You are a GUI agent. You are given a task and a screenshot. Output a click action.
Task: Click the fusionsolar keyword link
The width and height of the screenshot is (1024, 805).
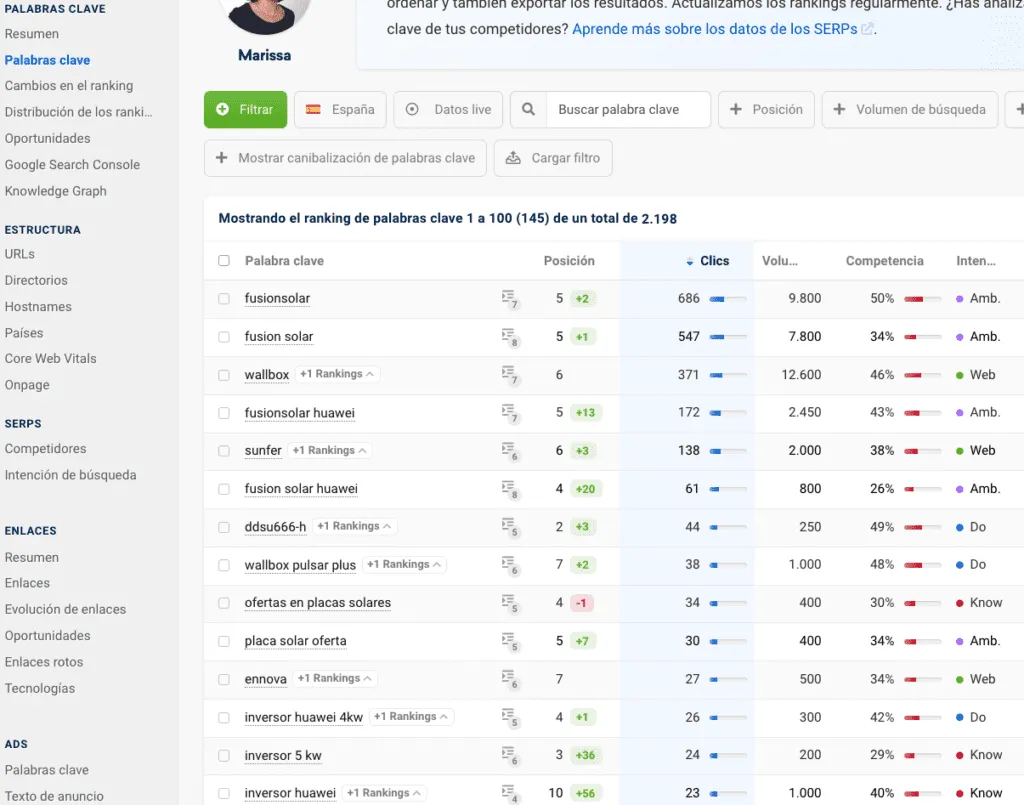pos(277,298)
